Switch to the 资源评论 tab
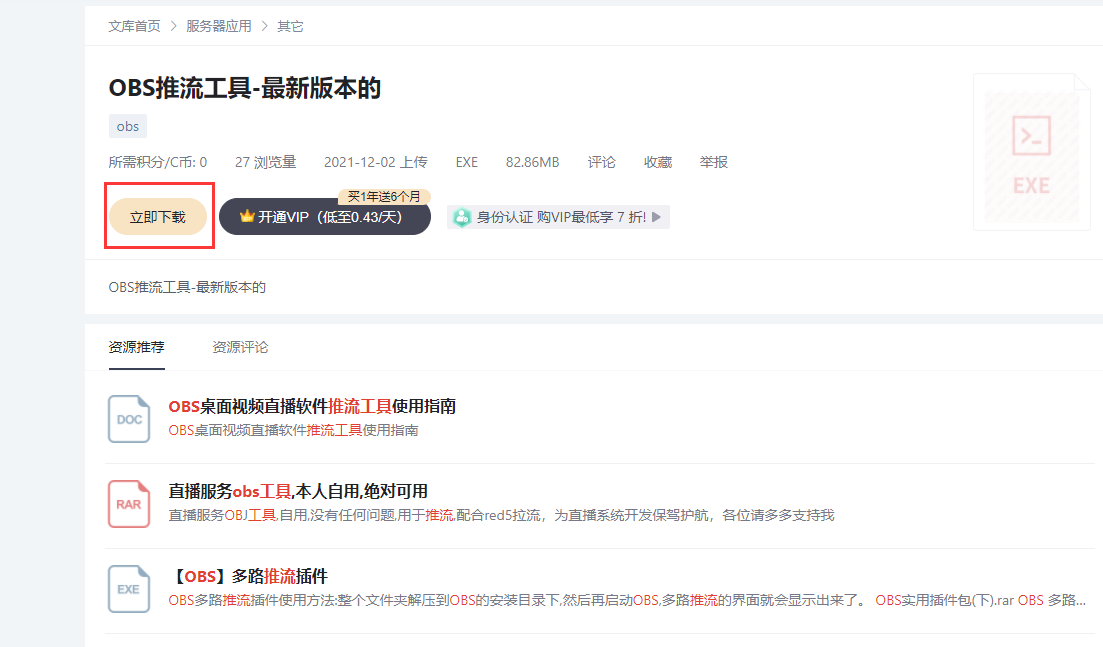The height and width of the screenshot is (647, 1103). click(240, 347)
